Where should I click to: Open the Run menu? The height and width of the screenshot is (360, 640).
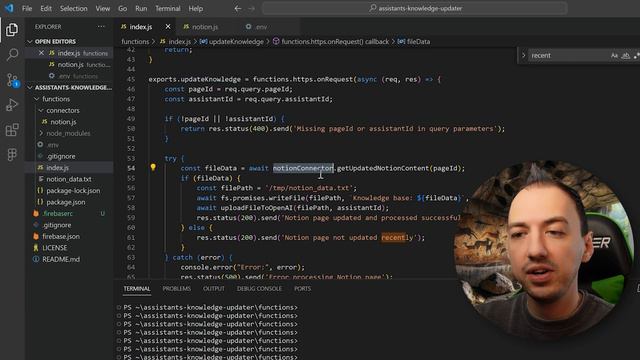coord(141,8)
